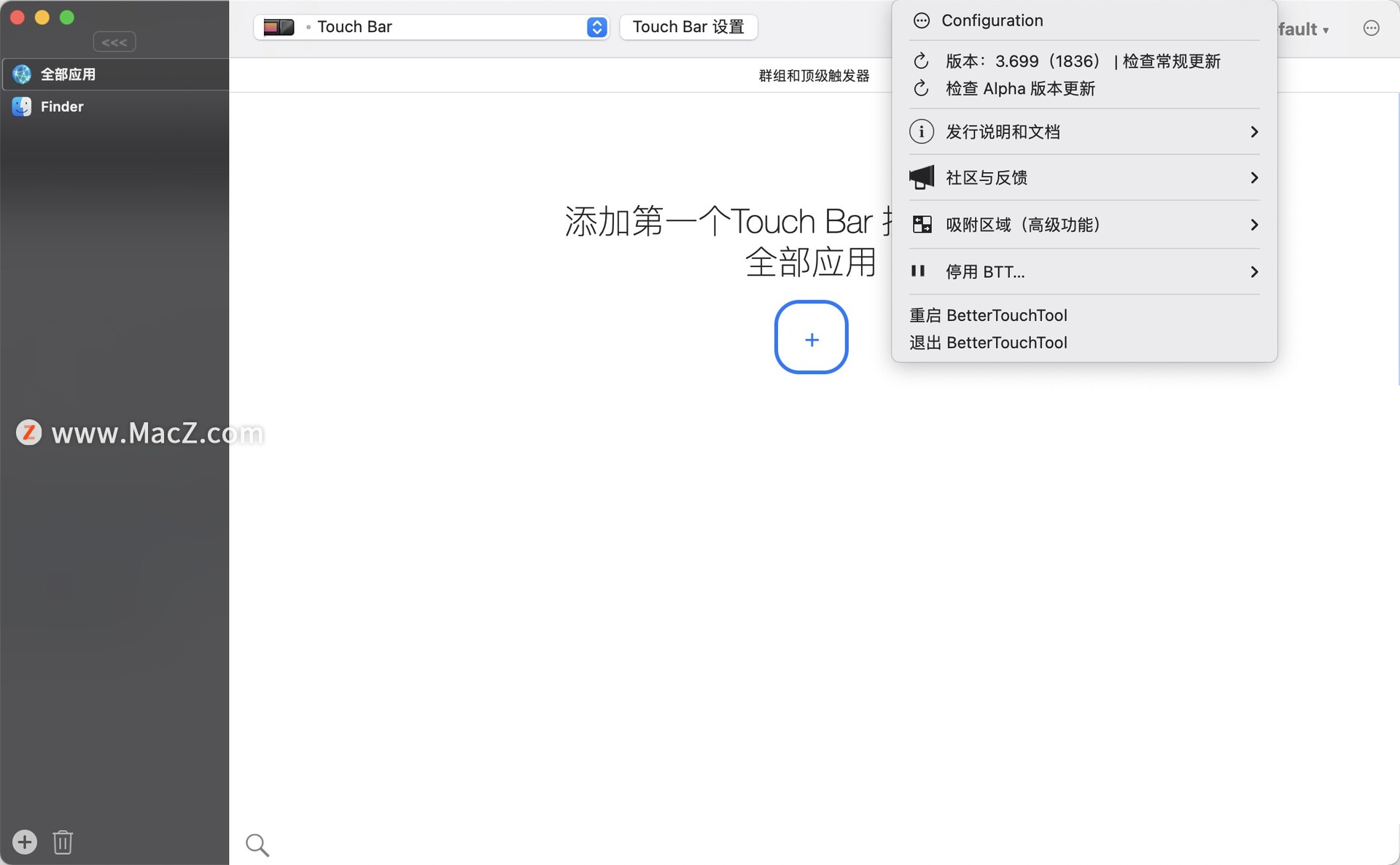Add a new app with the plus icon
Image resolution: width=1400 pixels, height=865 pixels.
[25, 842]
